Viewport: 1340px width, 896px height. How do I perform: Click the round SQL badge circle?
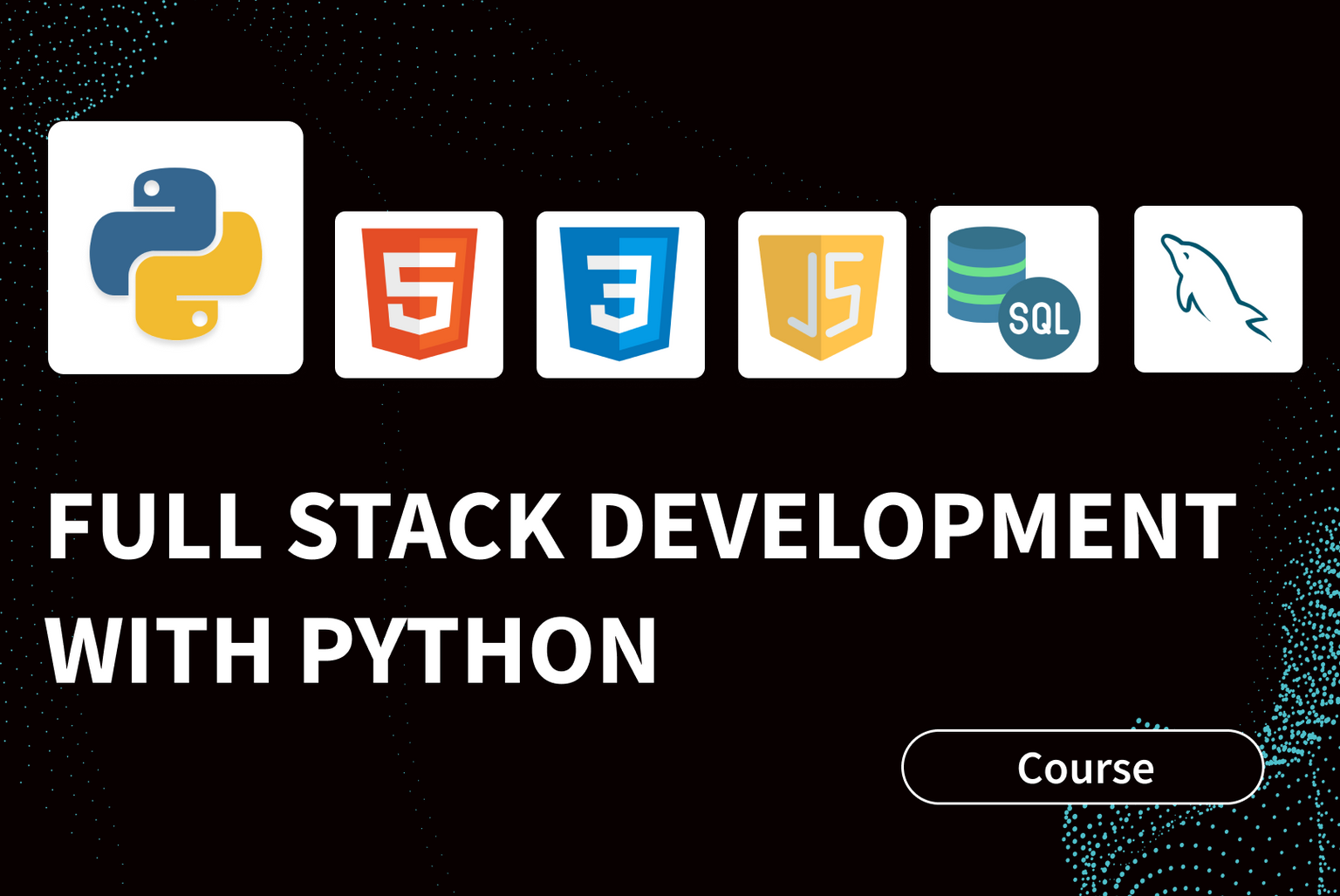click(1039, 318)
